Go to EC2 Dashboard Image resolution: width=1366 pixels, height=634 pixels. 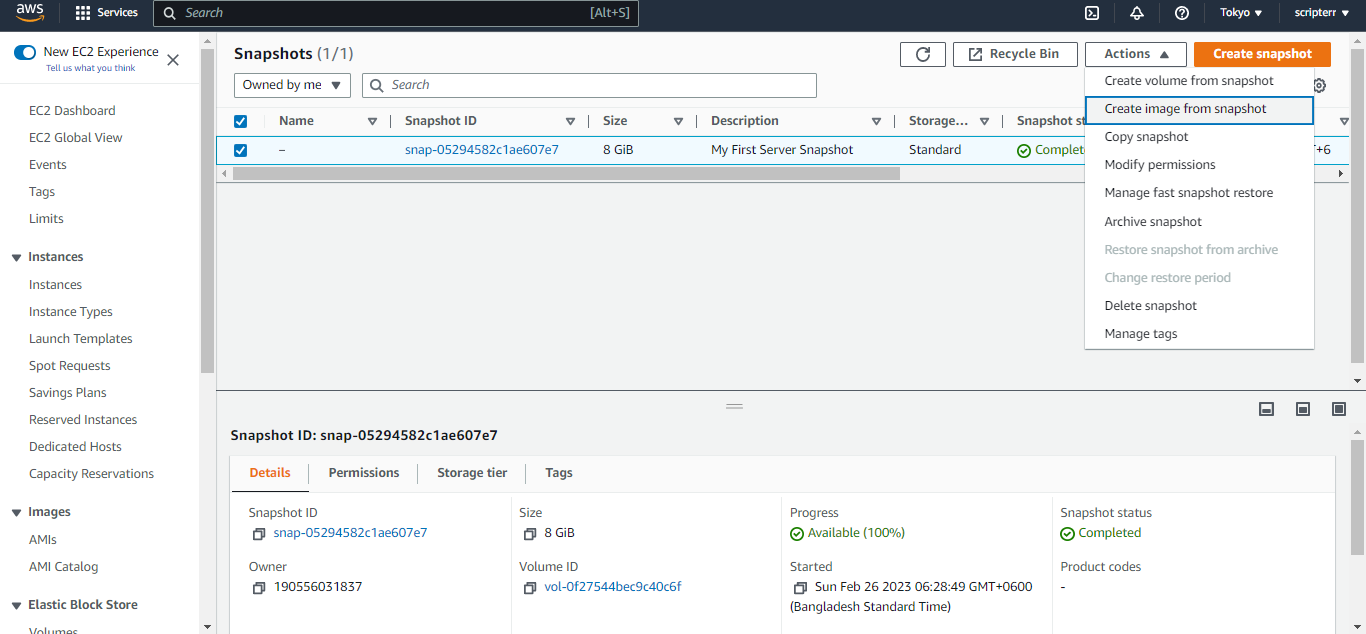tap(72, 111)
